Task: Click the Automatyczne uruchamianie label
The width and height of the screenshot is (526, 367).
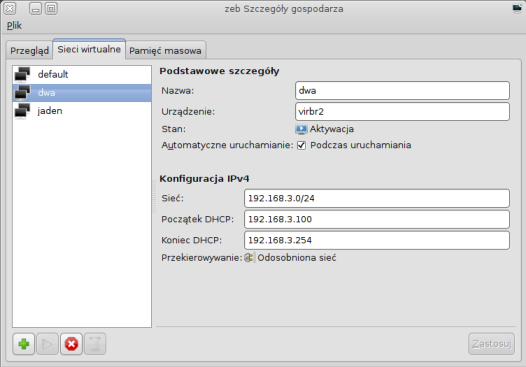Action: (x=227, y=145)
